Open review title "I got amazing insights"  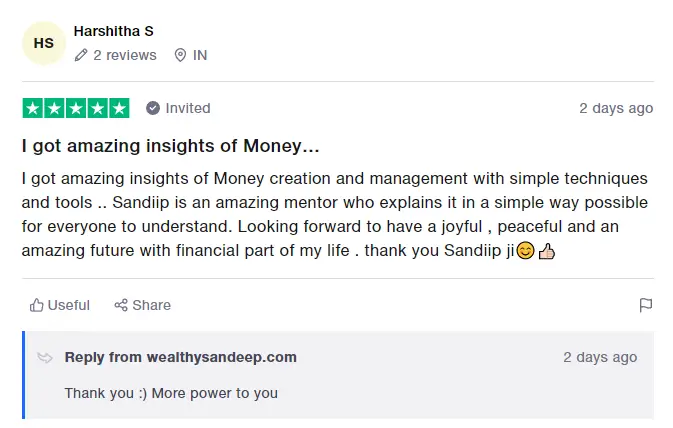coord(171,146)
